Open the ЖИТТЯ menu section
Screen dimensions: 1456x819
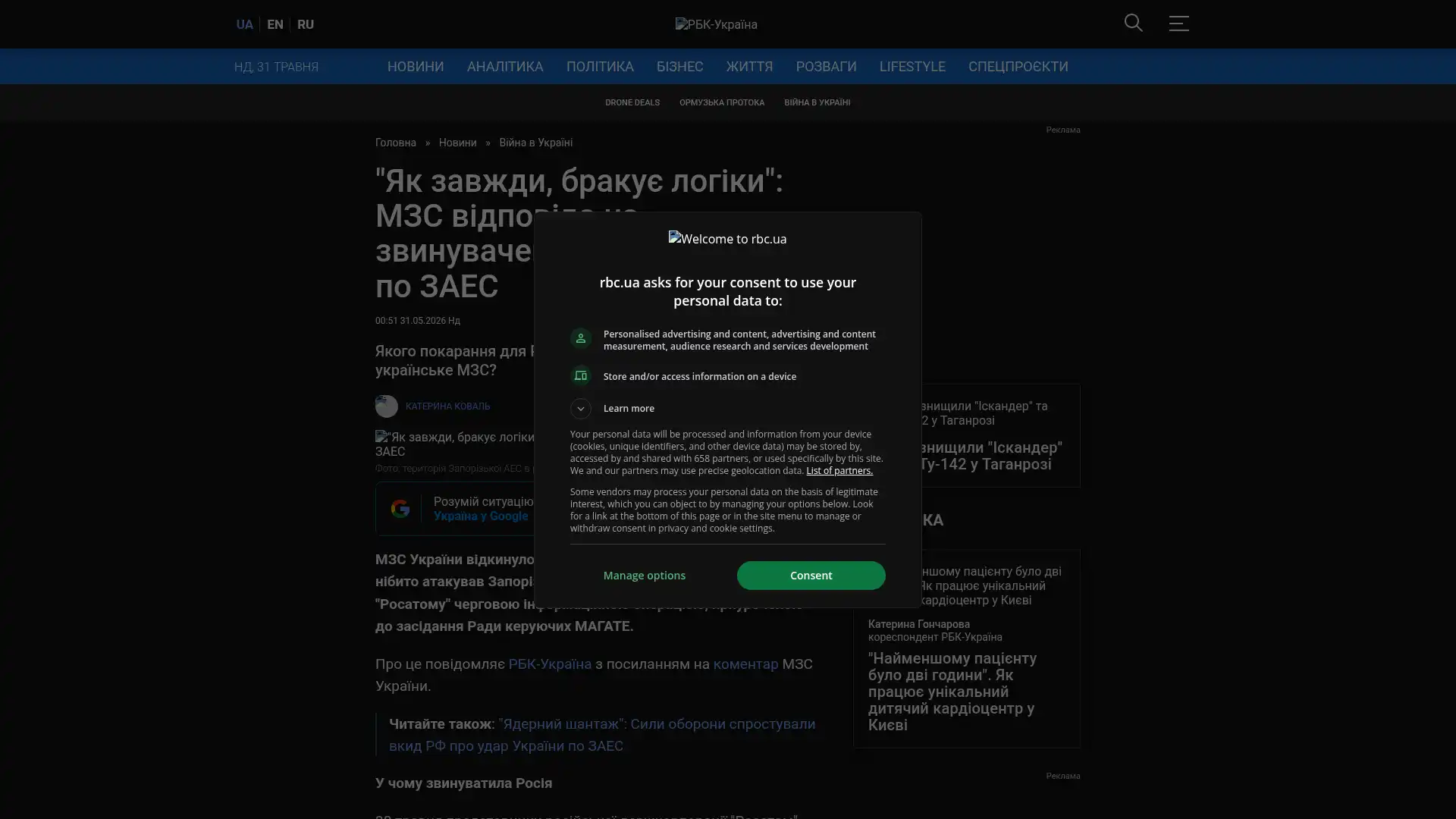pos(749,67)
